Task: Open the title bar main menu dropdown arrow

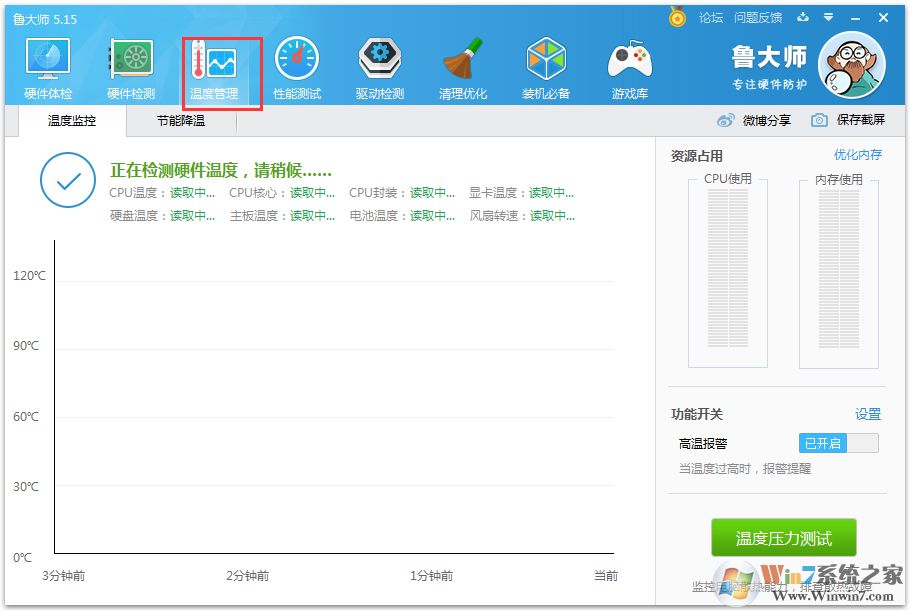Action: point(828,18)
